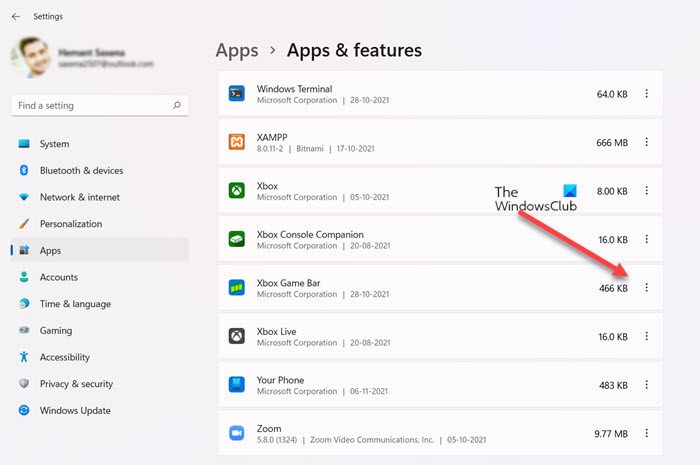Select the Xbox Game Bar name
The image size is (700, 465).
[288, 283]
